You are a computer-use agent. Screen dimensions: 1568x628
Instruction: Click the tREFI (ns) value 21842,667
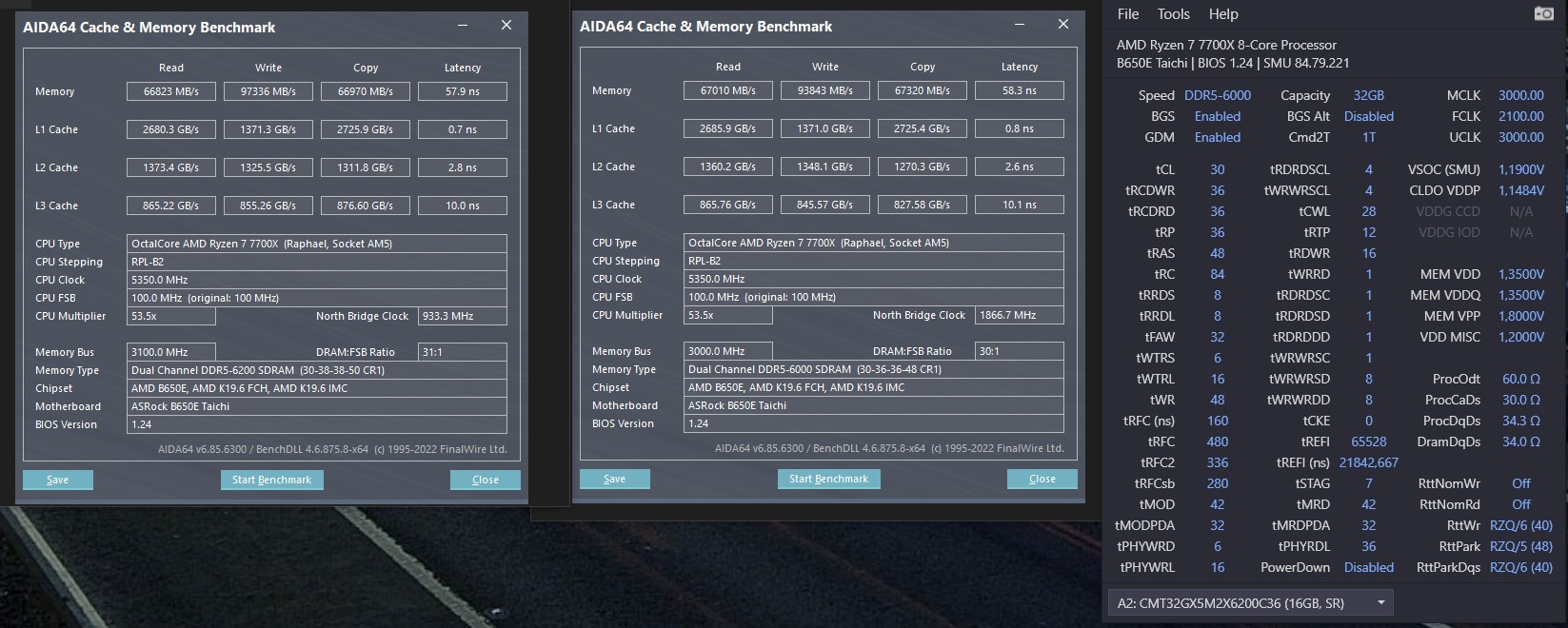coord(1369,462)
